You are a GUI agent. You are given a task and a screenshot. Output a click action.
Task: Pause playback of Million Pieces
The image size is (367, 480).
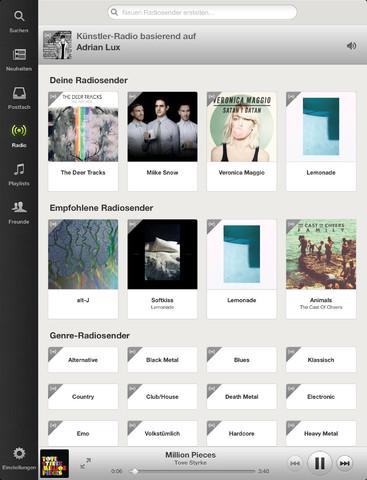(x=319, y=463)
